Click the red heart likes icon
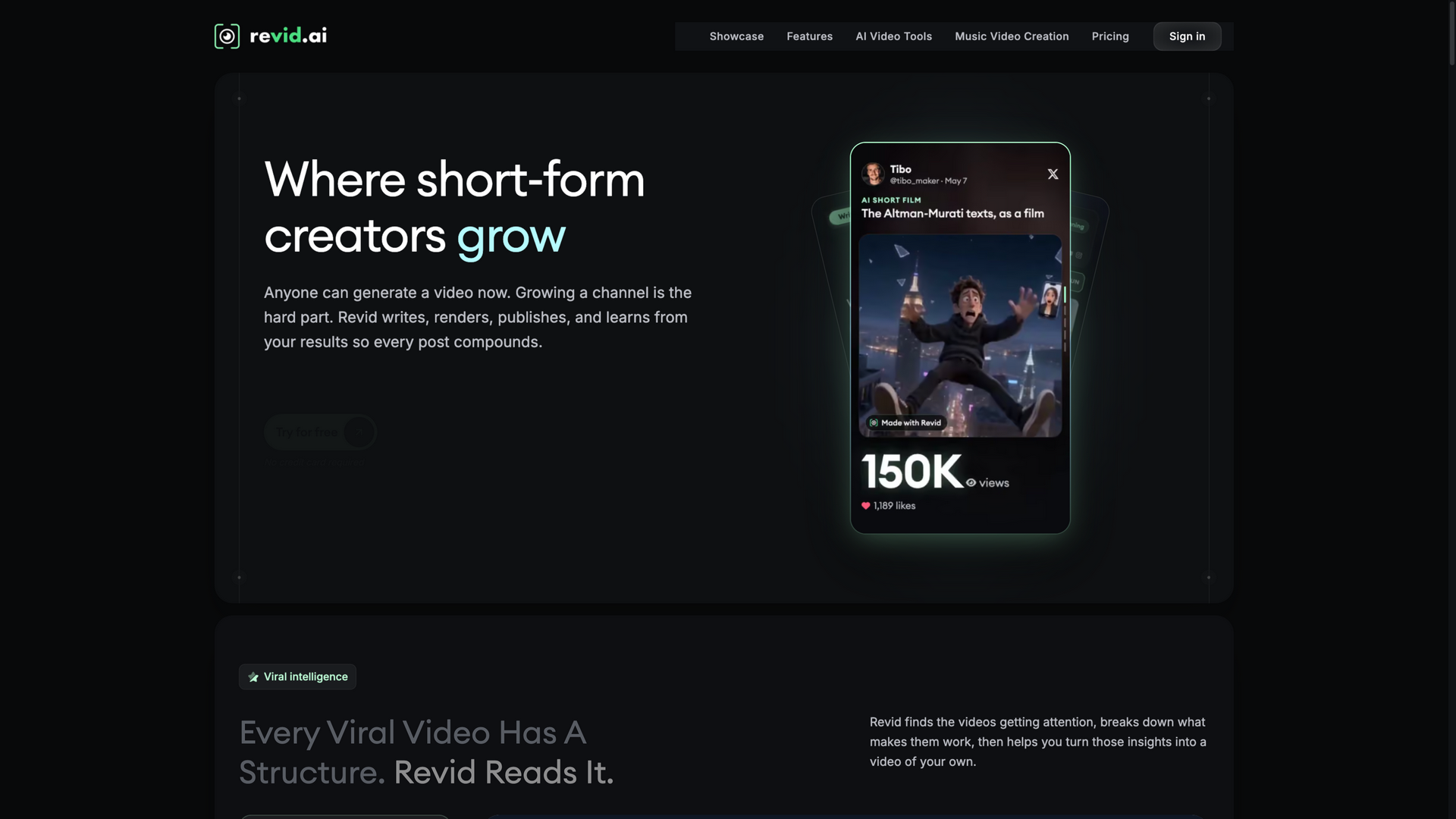Viewport: 1456px width, 819px height. (x=865, y=506)
